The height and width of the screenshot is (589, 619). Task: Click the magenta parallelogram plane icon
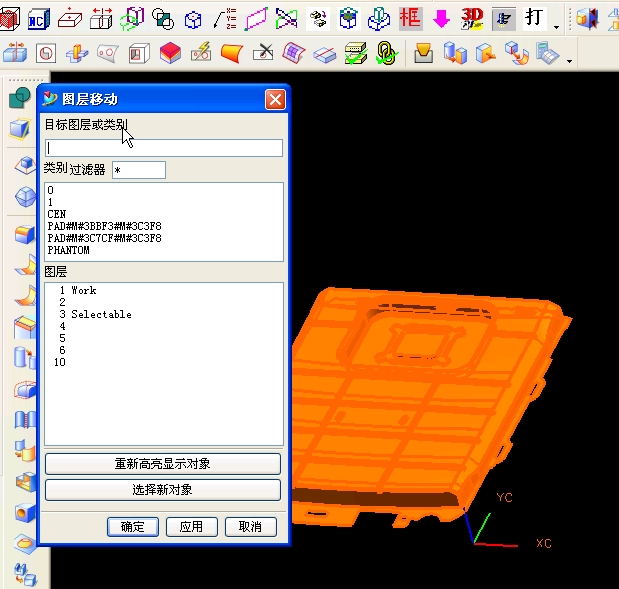(x=256, y=19)
